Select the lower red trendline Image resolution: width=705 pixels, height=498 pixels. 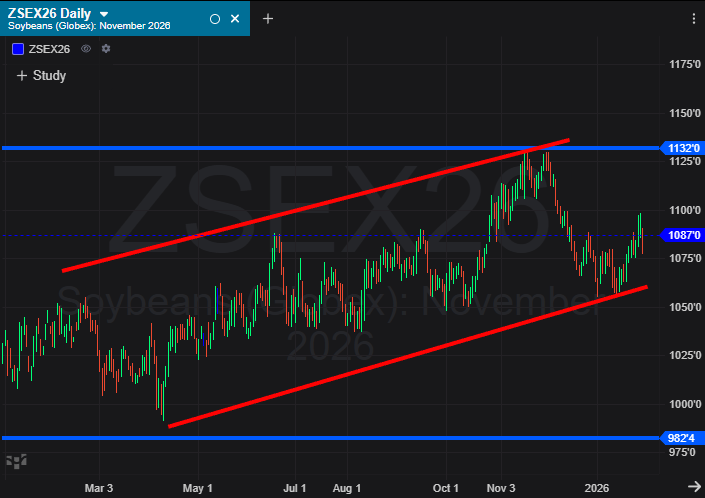pos(407,356)
